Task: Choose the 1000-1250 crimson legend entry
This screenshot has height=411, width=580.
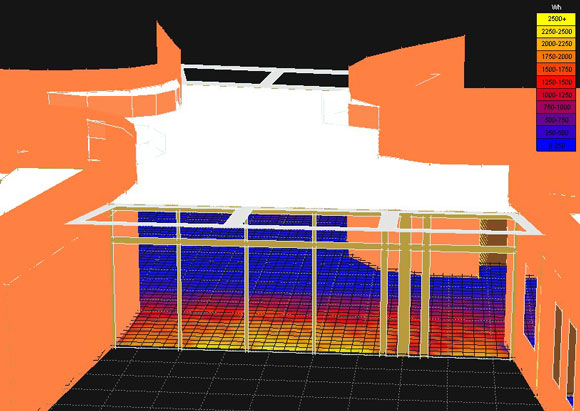Action: [x=556, y=95]
